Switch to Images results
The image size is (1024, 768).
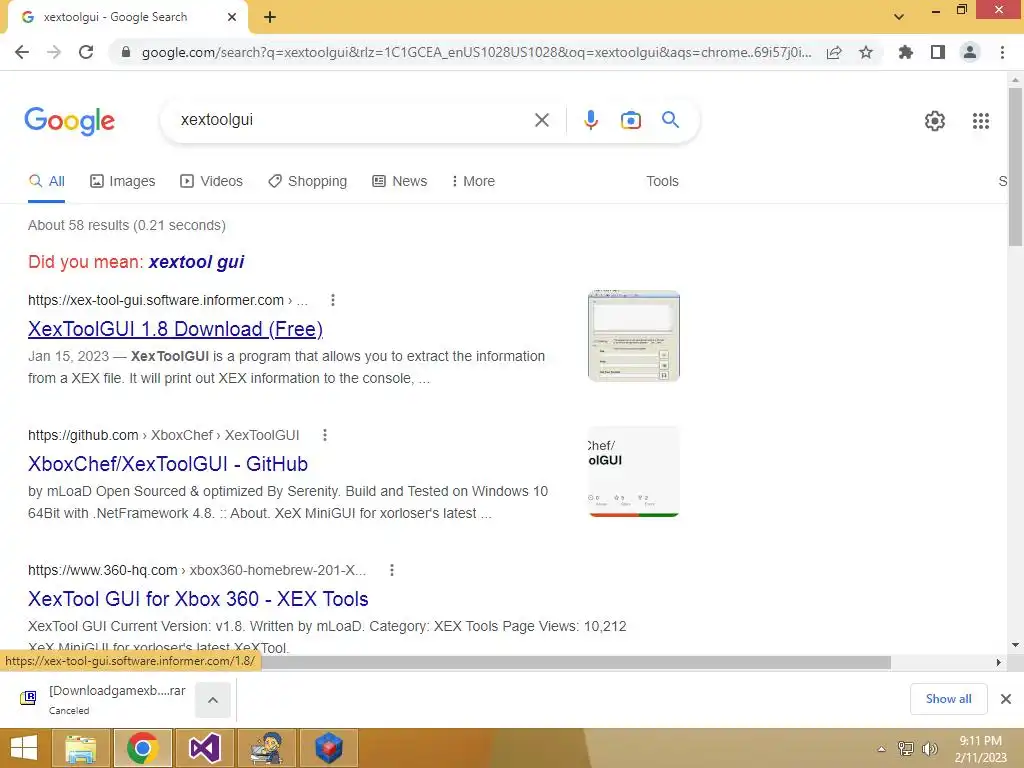123,181
